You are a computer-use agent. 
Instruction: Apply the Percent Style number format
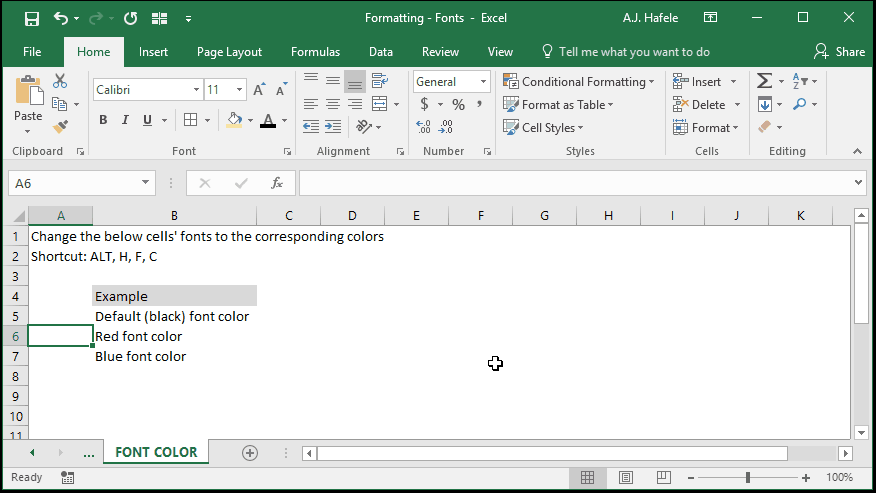tap(459, 104)
